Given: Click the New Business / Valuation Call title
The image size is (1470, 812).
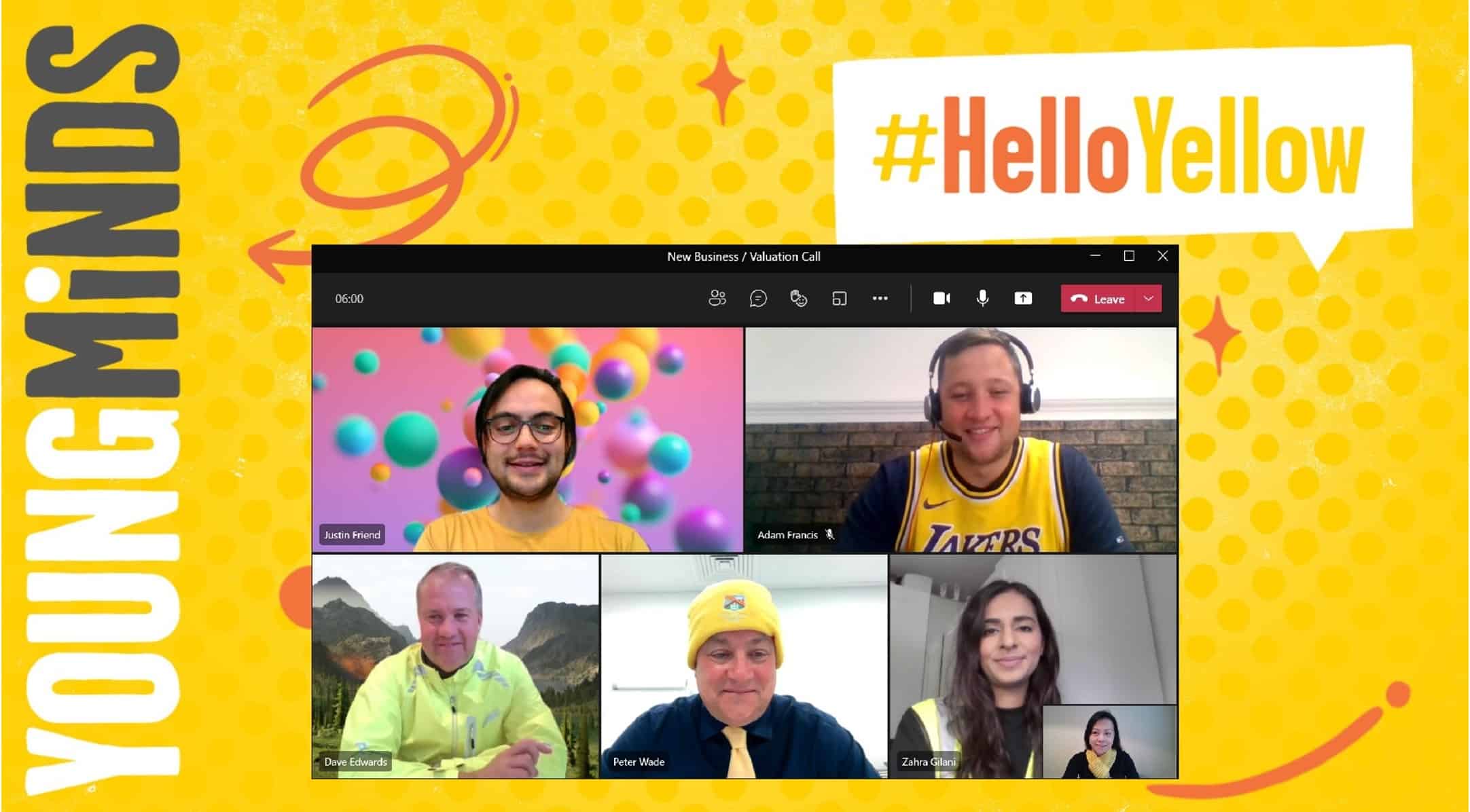Looking at the screenshot, I should point(744,257).
